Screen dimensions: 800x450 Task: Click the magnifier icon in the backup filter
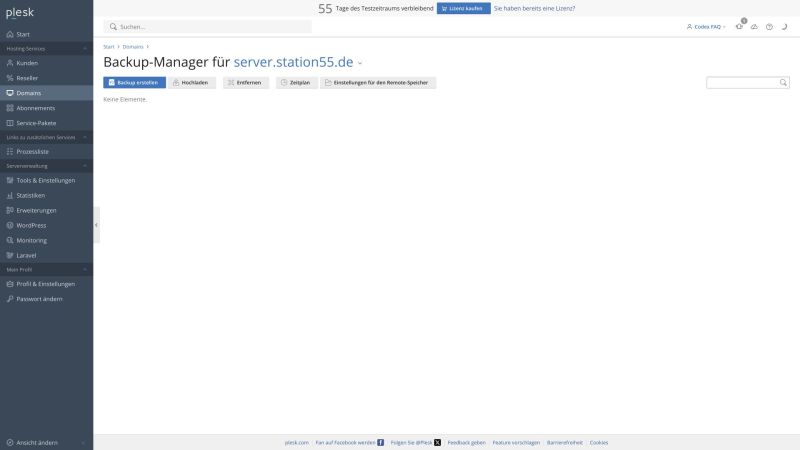[783, 83]
